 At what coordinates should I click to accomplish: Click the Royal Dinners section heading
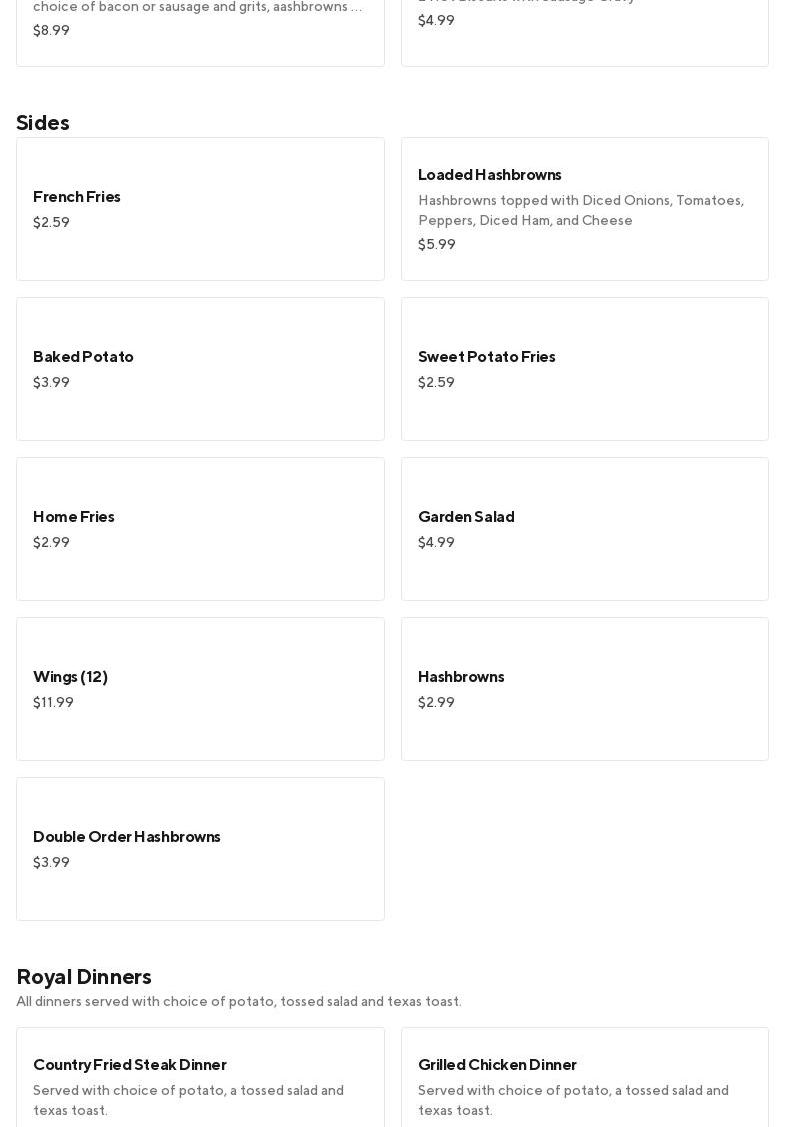point(84,976)
